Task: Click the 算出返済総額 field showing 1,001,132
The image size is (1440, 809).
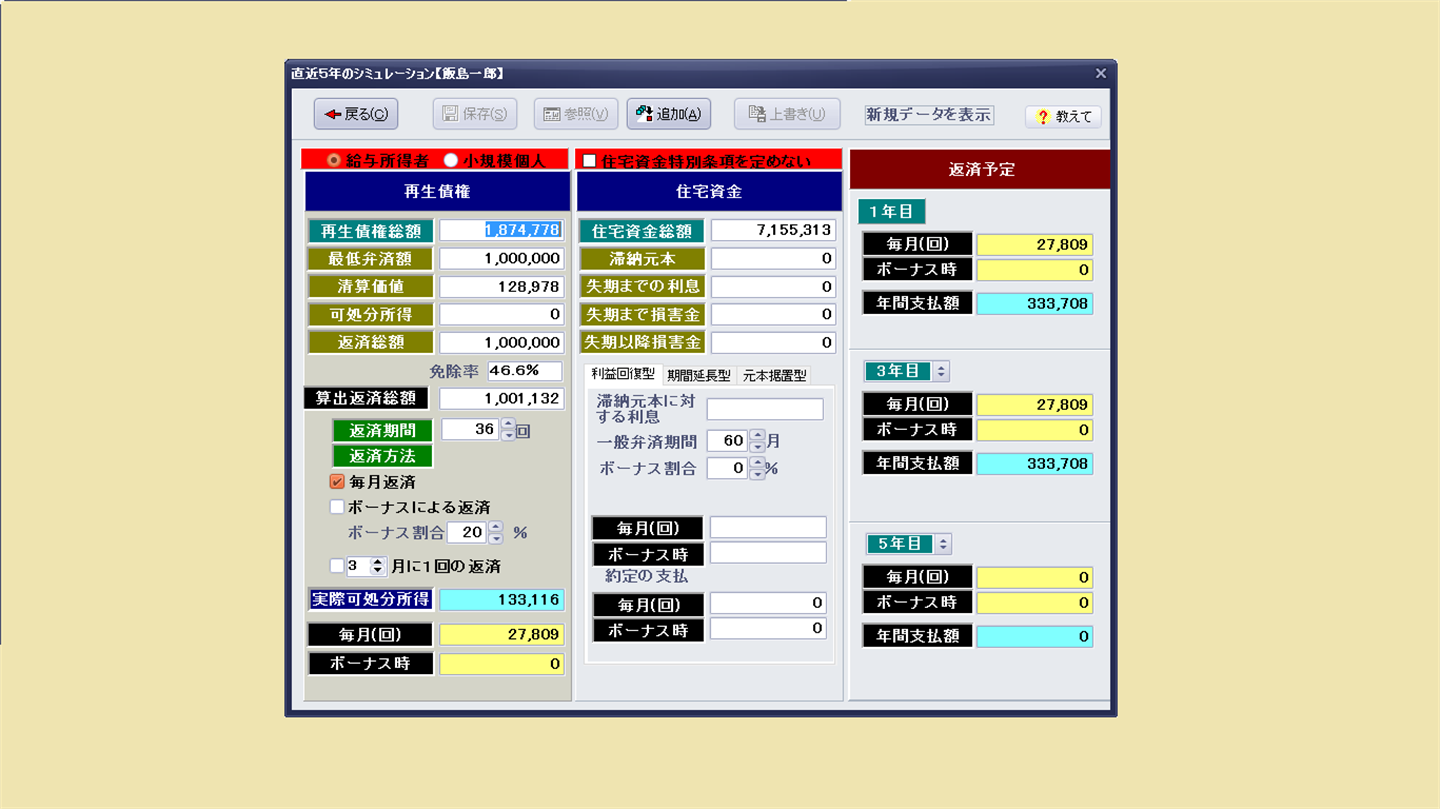Action: [x=501, y=398]
